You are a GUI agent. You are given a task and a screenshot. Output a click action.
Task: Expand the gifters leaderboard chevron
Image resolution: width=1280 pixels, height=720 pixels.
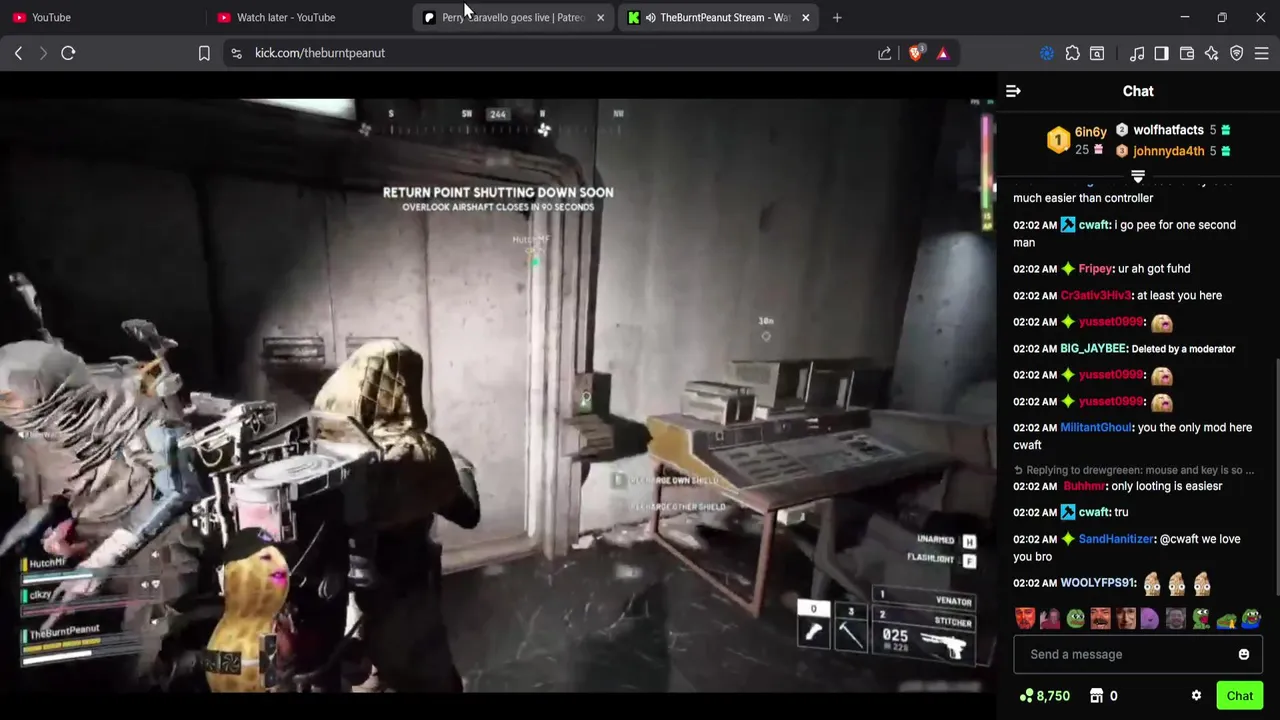pos(1138,176)
